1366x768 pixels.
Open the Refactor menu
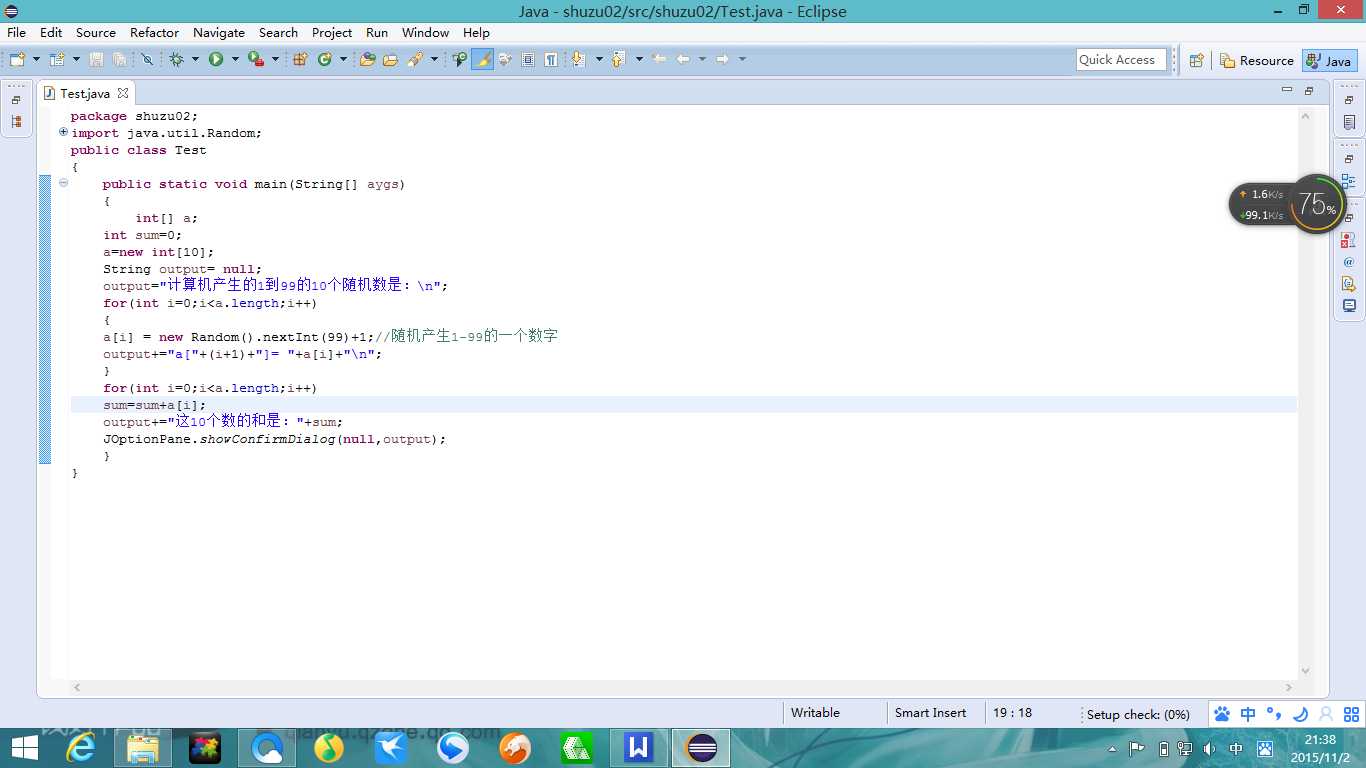(155, 32)
